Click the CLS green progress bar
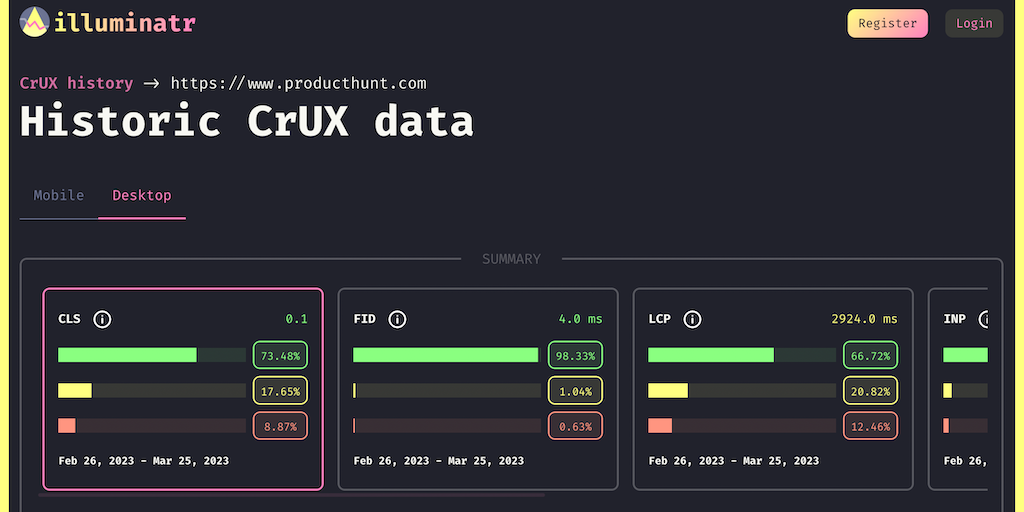The image size is (1024, 512). [127, 355]
